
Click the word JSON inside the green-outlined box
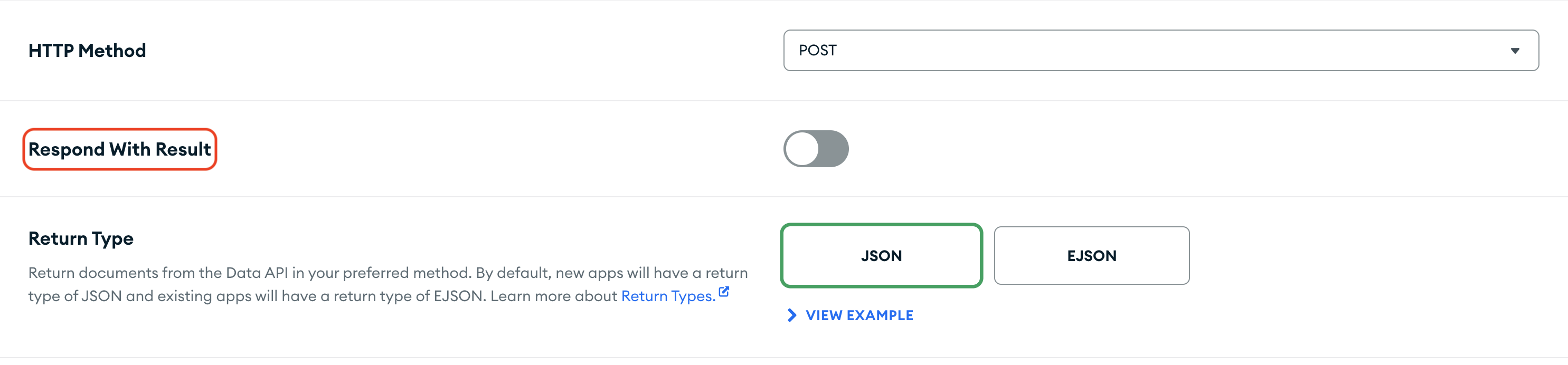point(881,256)
